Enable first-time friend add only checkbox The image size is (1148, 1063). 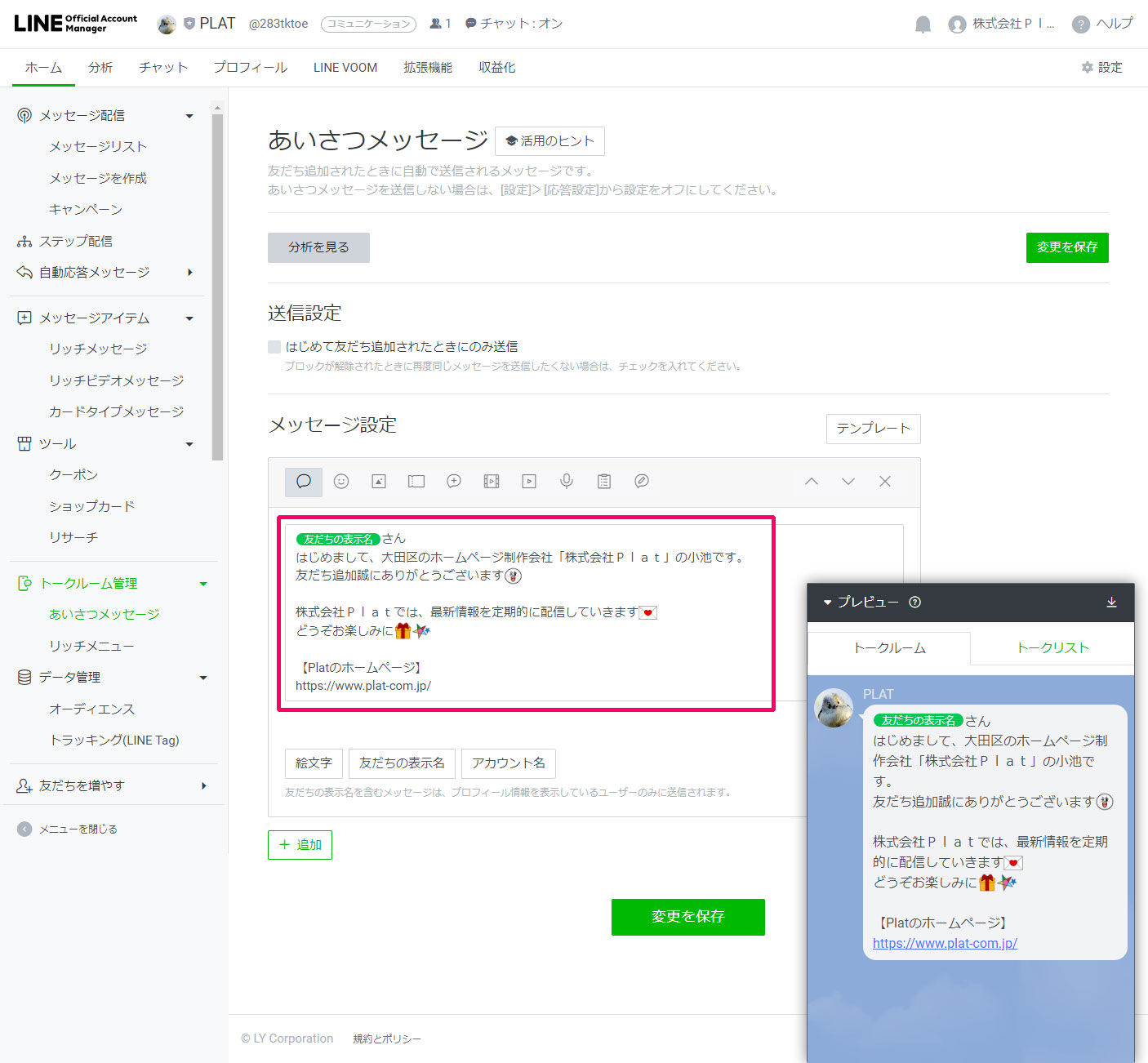(274, 347)
